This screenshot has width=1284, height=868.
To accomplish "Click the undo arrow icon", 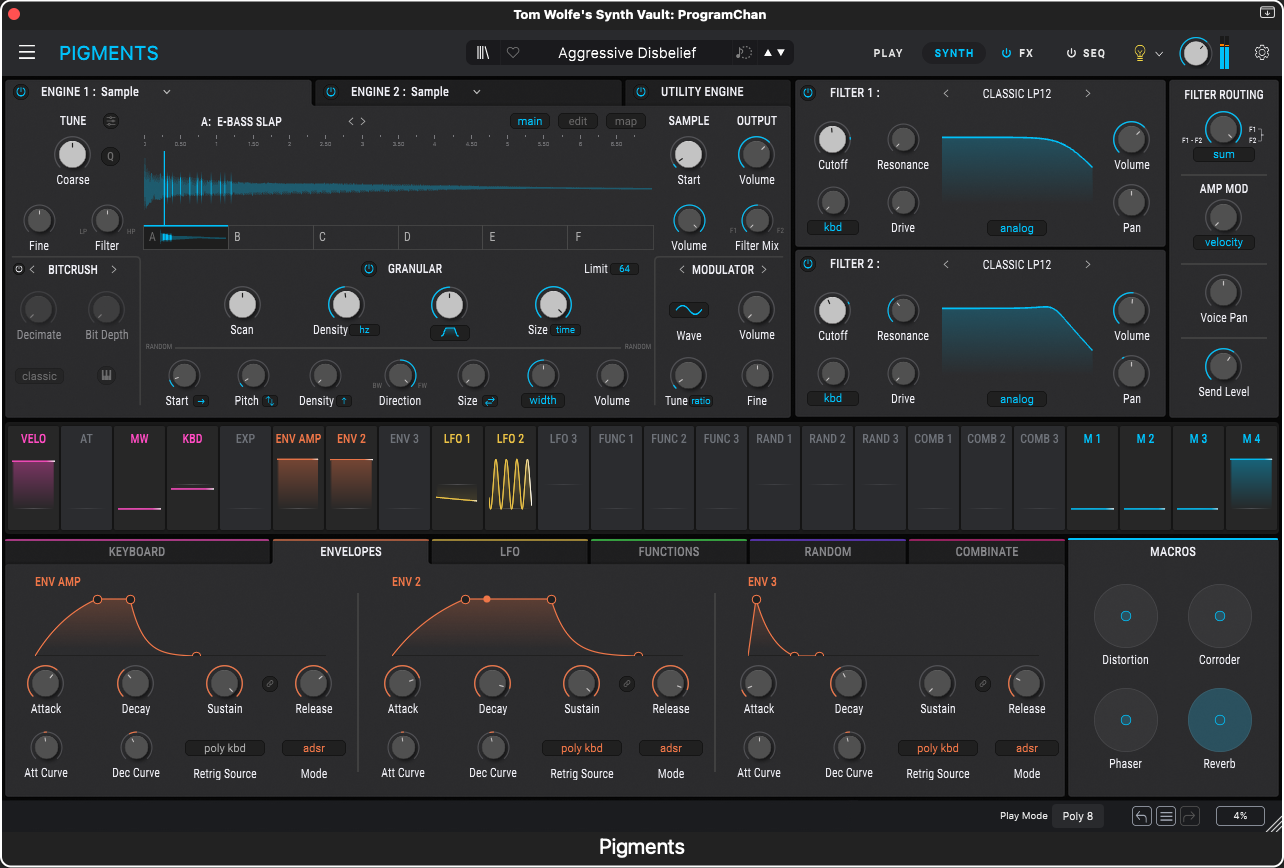I will 1142,816.
